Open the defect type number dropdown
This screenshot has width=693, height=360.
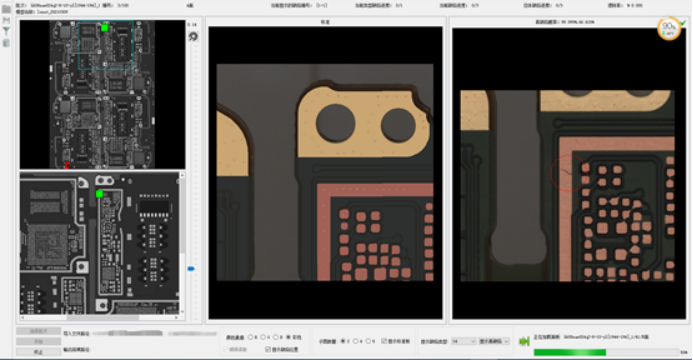(x=463, y=341)
